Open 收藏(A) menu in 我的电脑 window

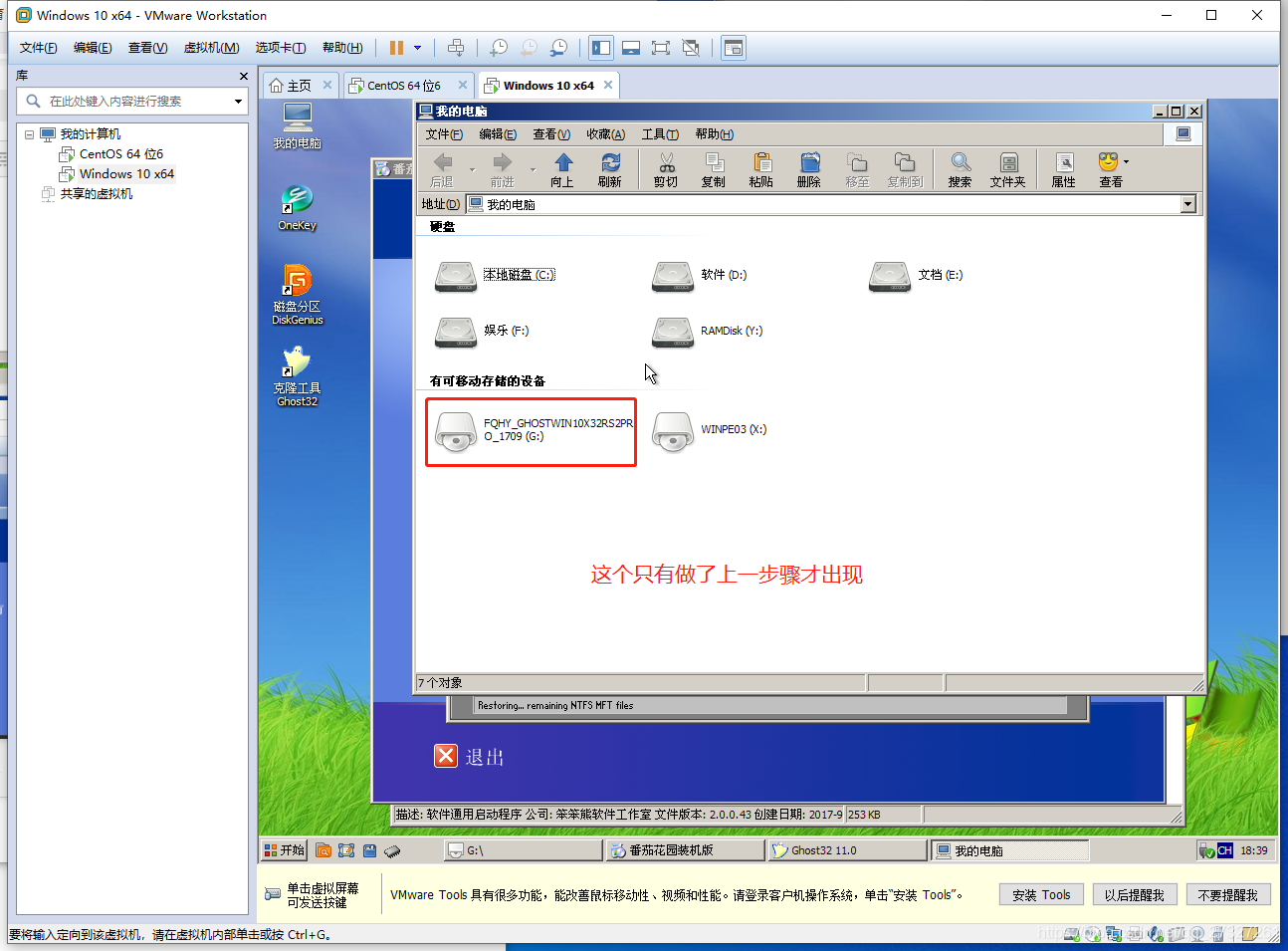[x=605, y=134]
